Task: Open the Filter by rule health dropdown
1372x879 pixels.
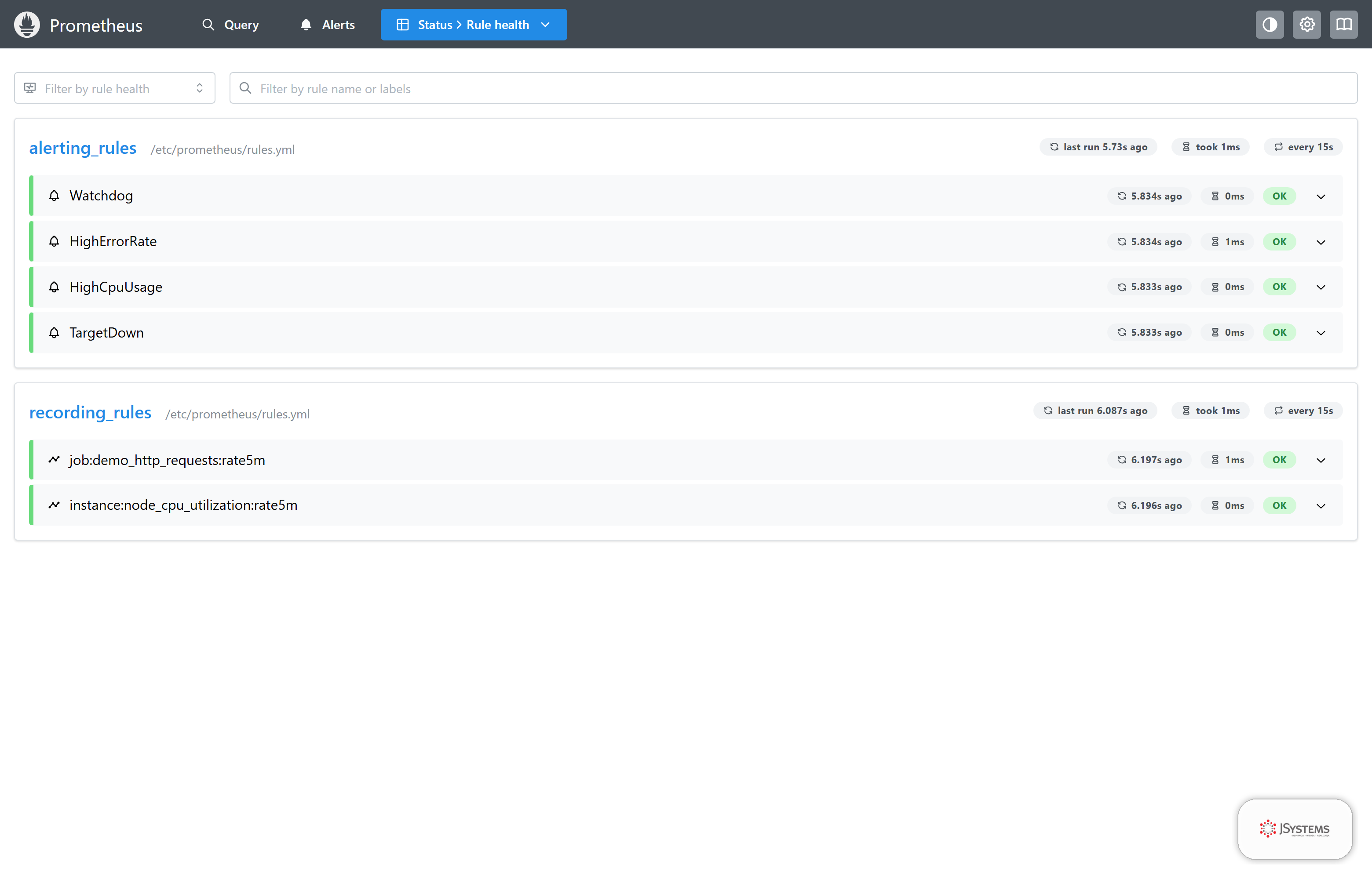Action: [115, 88]
